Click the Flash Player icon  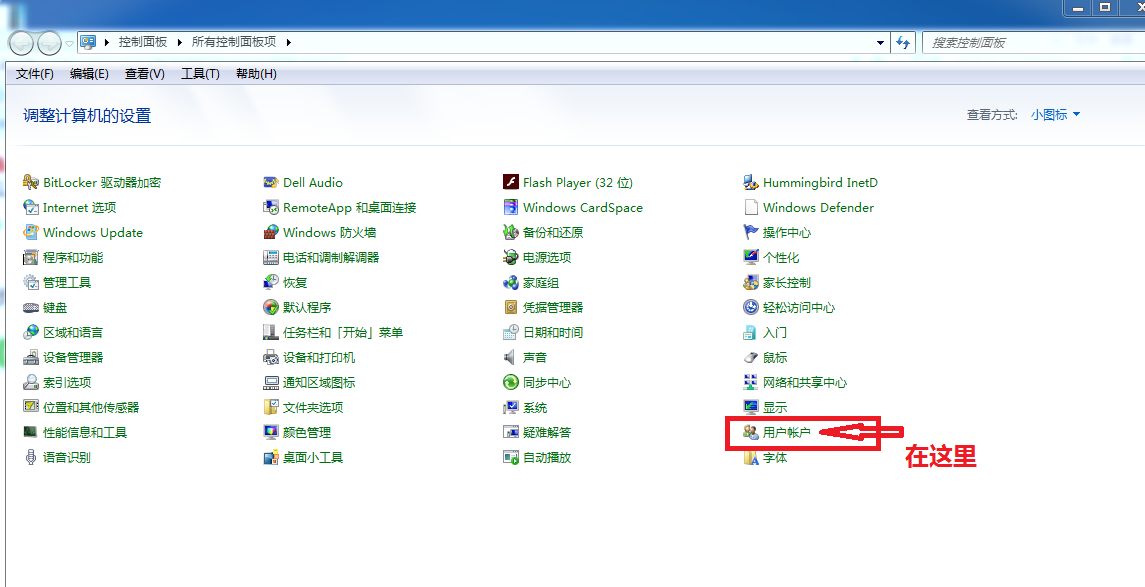pyautogui.click(x=511, y=183)
